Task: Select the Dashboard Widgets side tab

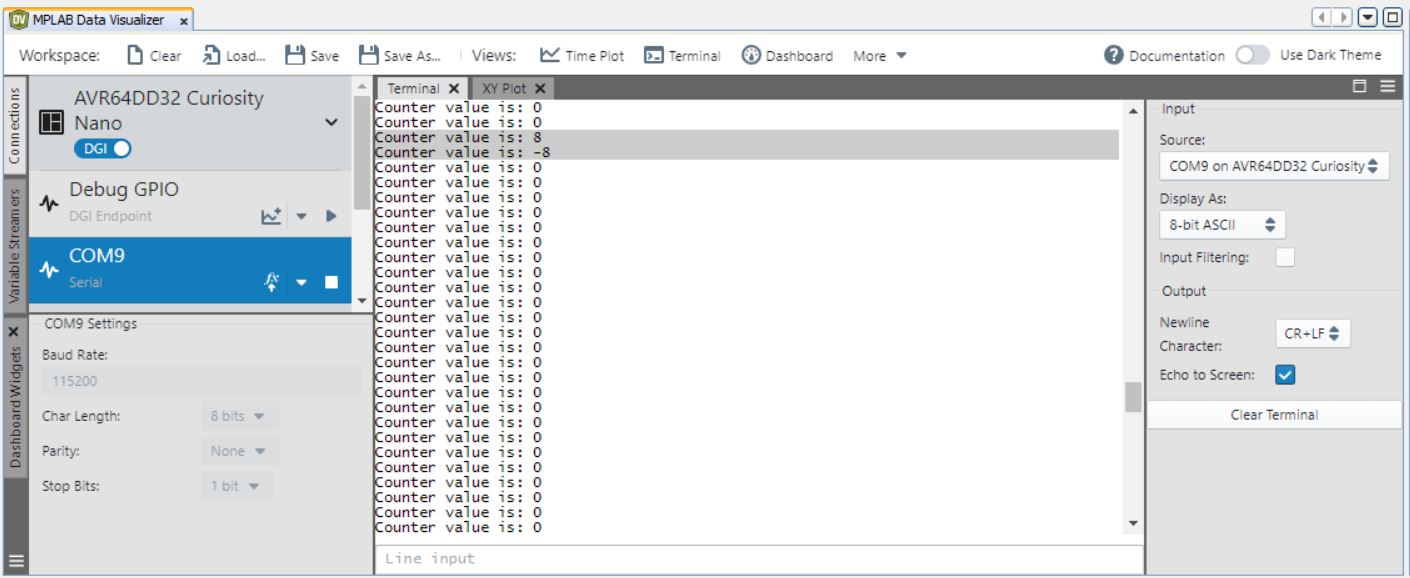Action: coord(14,405)
